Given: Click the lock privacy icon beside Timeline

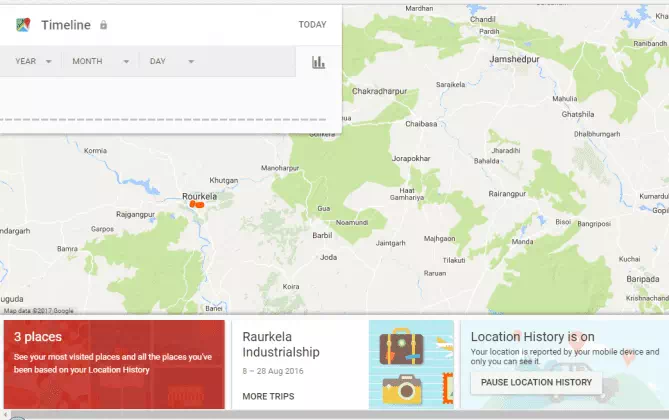Looking at the screenshot, I should click(x=104, y=25).
